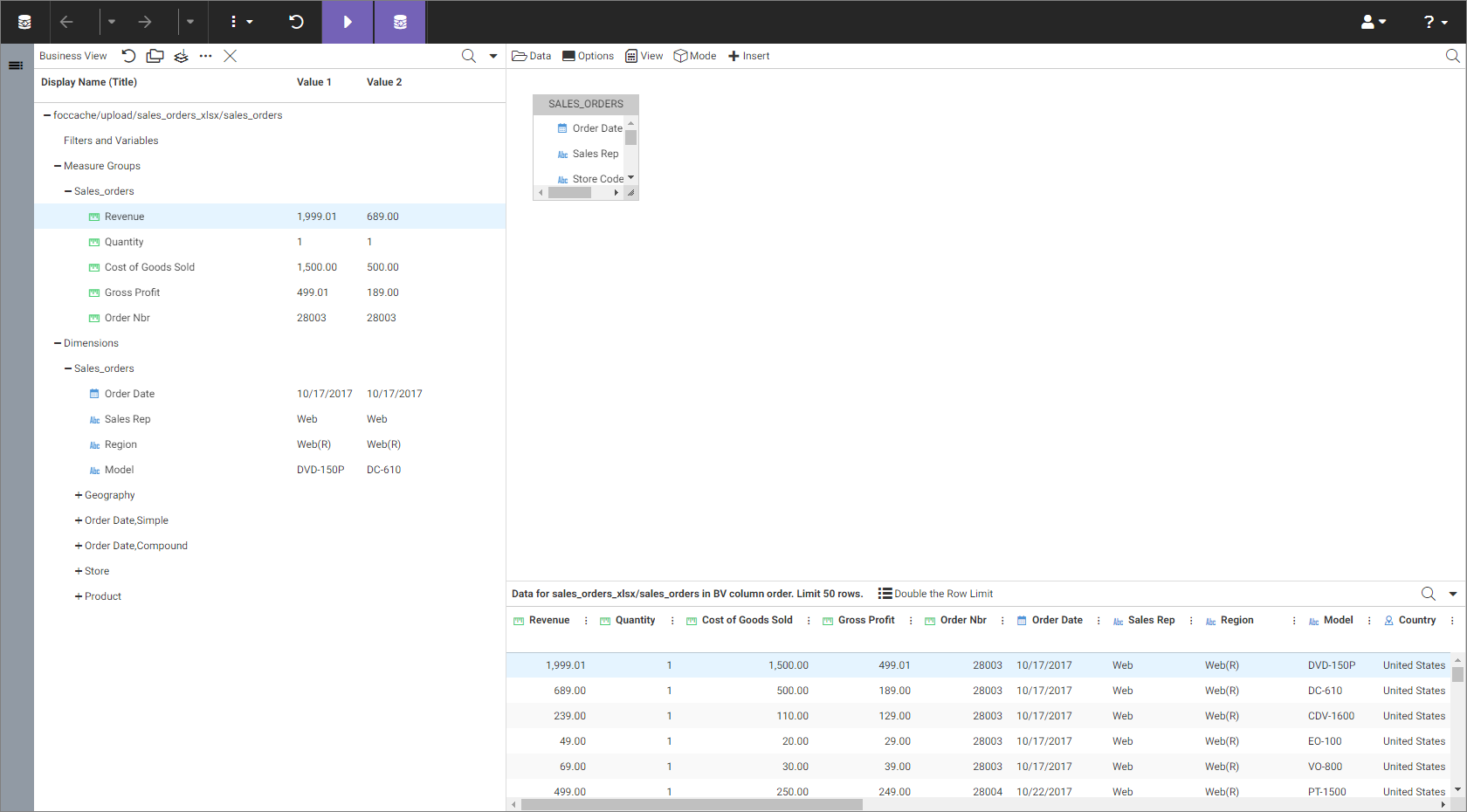Screen dimensions: 1467x812
Task: Open the help question mark menu
Action: [x=1435, y=22]
